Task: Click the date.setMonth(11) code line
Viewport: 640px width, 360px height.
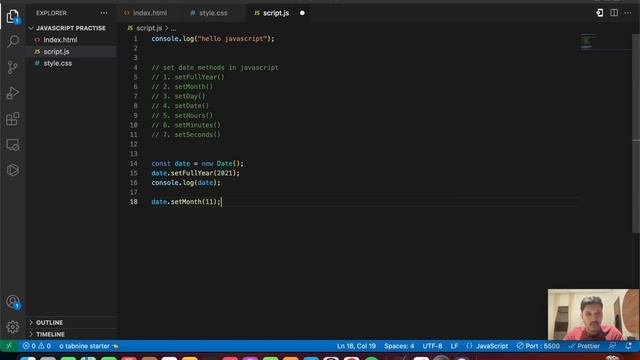Action: [x=186, y=202]
